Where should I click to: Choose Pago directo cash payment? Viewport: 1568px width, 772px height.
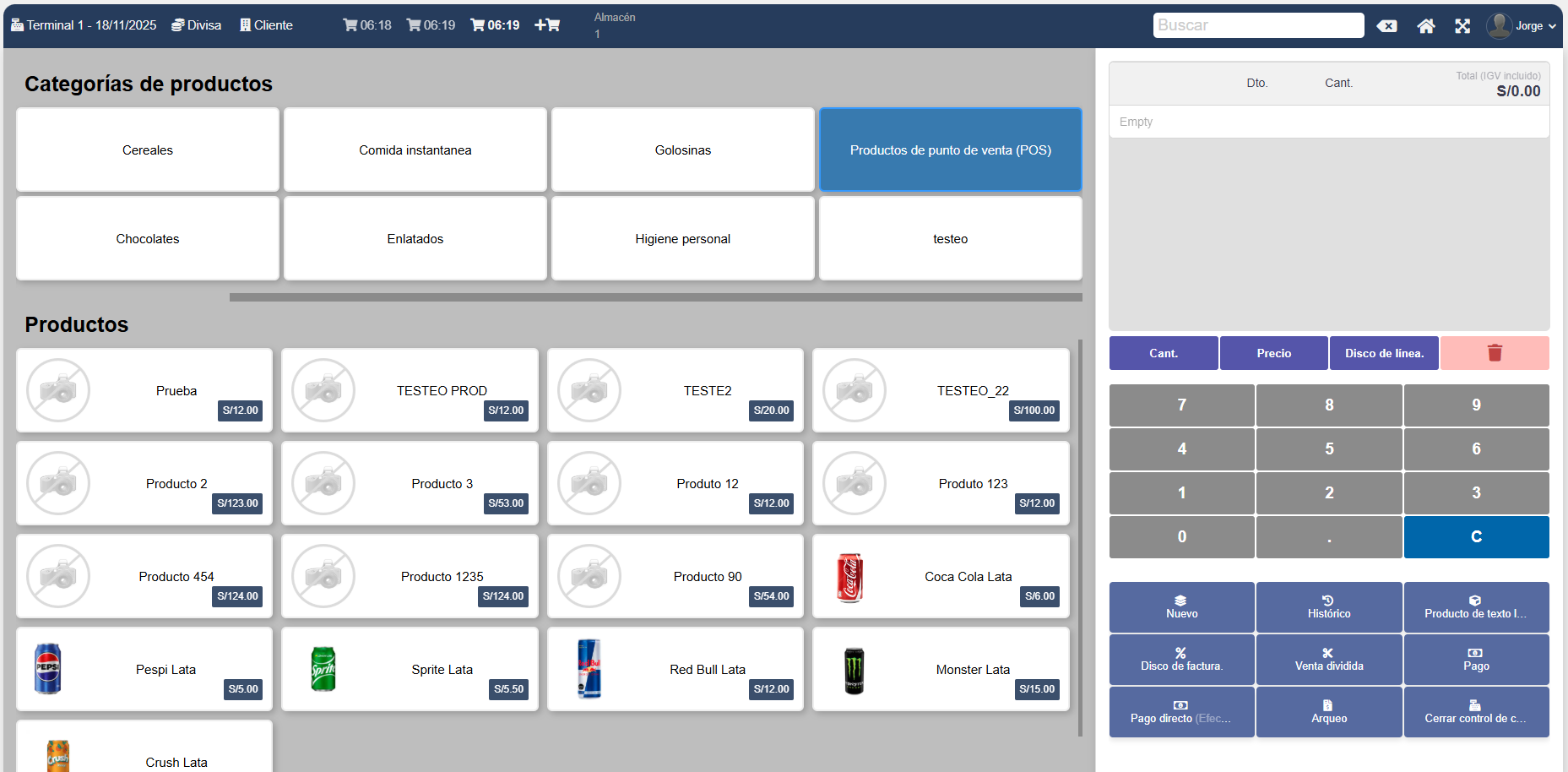(1182, 712)
